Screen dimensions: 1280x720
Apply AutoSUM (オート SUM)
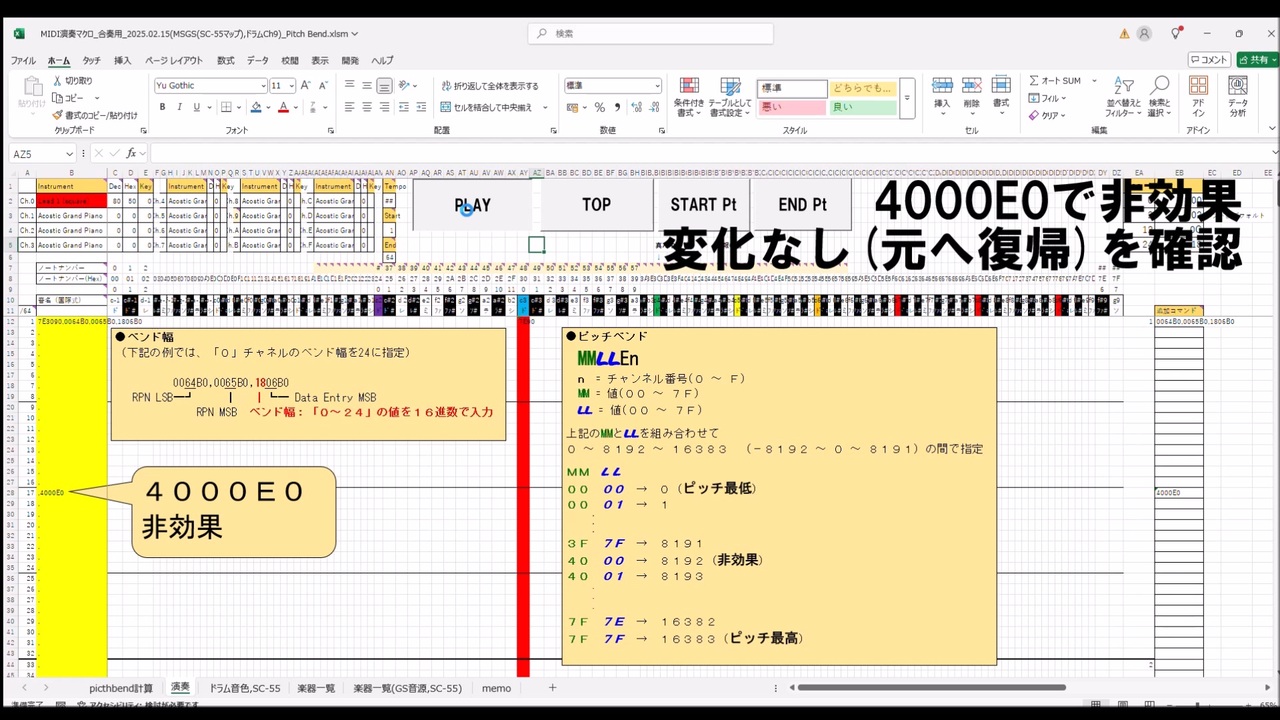click(x=1060, y=81)
